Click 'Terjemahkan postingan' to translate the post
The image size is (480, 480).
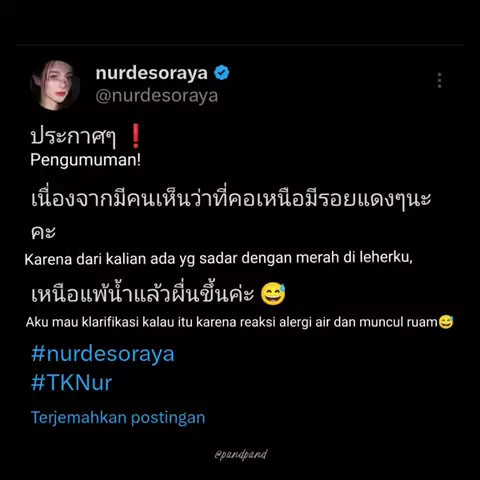118,418
